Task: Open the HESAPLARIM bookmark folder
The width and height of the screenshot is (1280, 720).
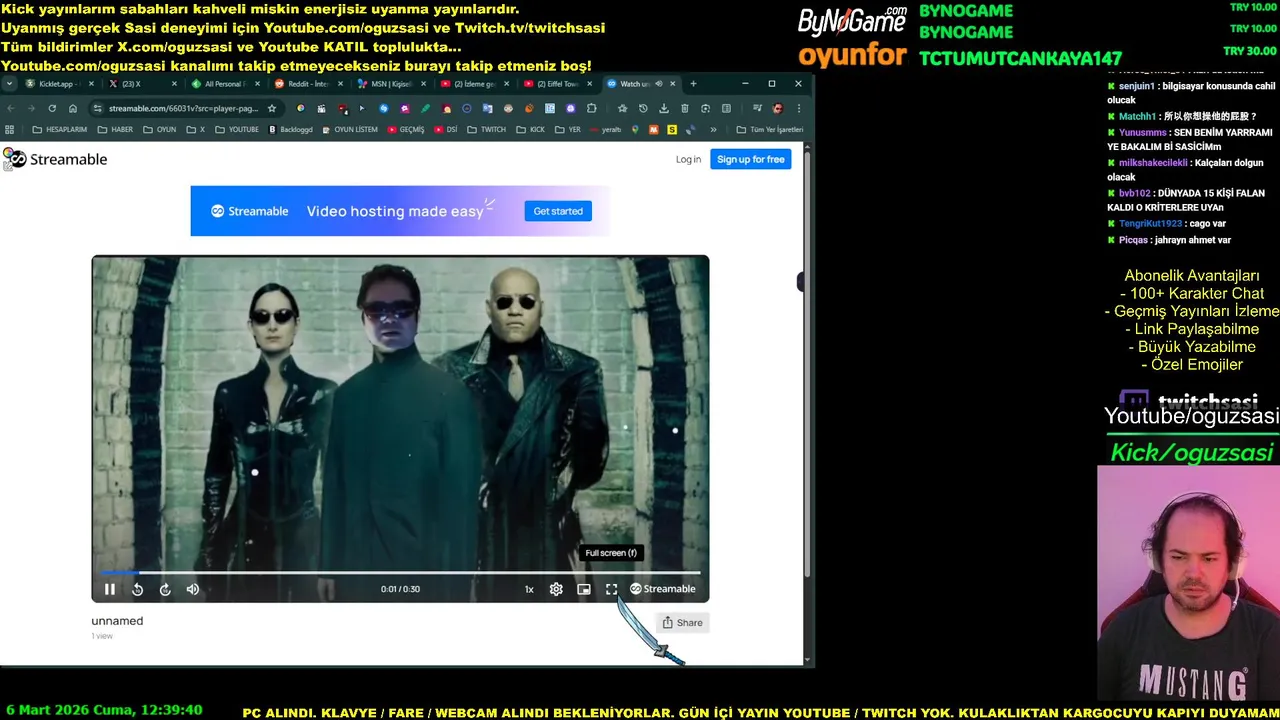Action: pos(60,129)
